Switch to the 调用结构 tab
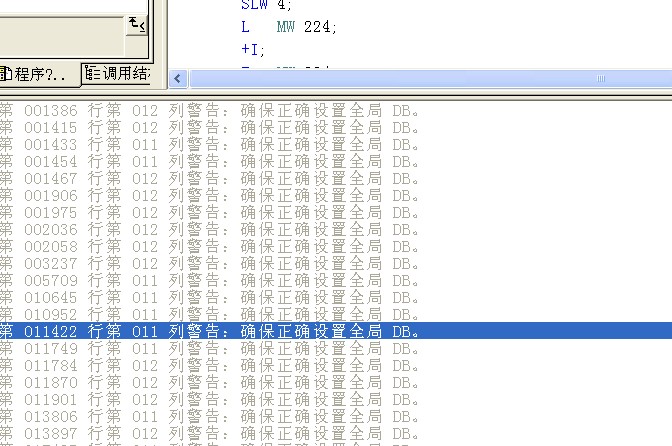 (x=117, y=74)
